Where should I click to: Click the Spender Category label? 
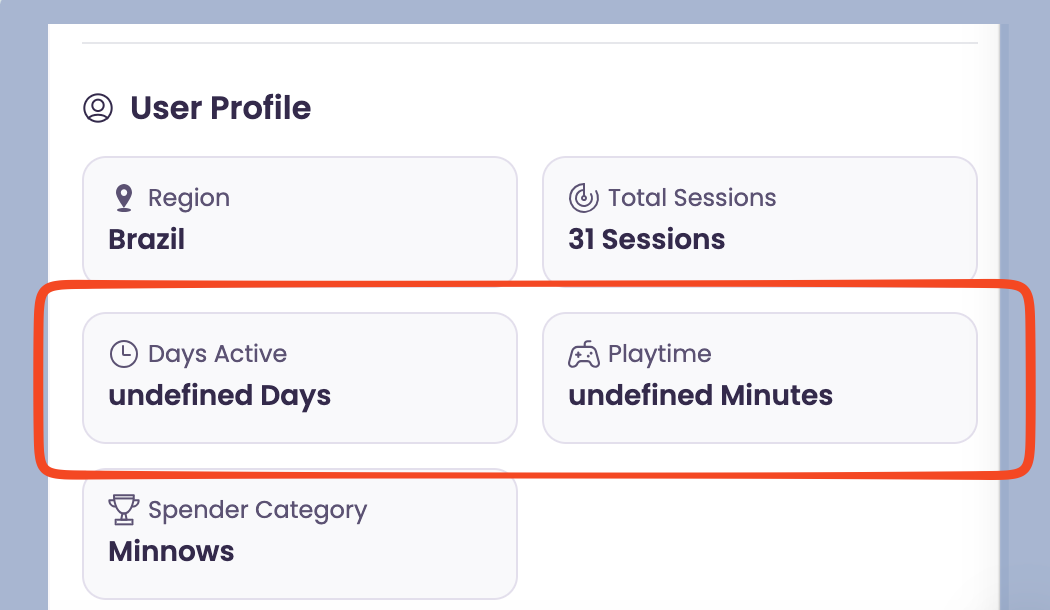pos(257,510)
